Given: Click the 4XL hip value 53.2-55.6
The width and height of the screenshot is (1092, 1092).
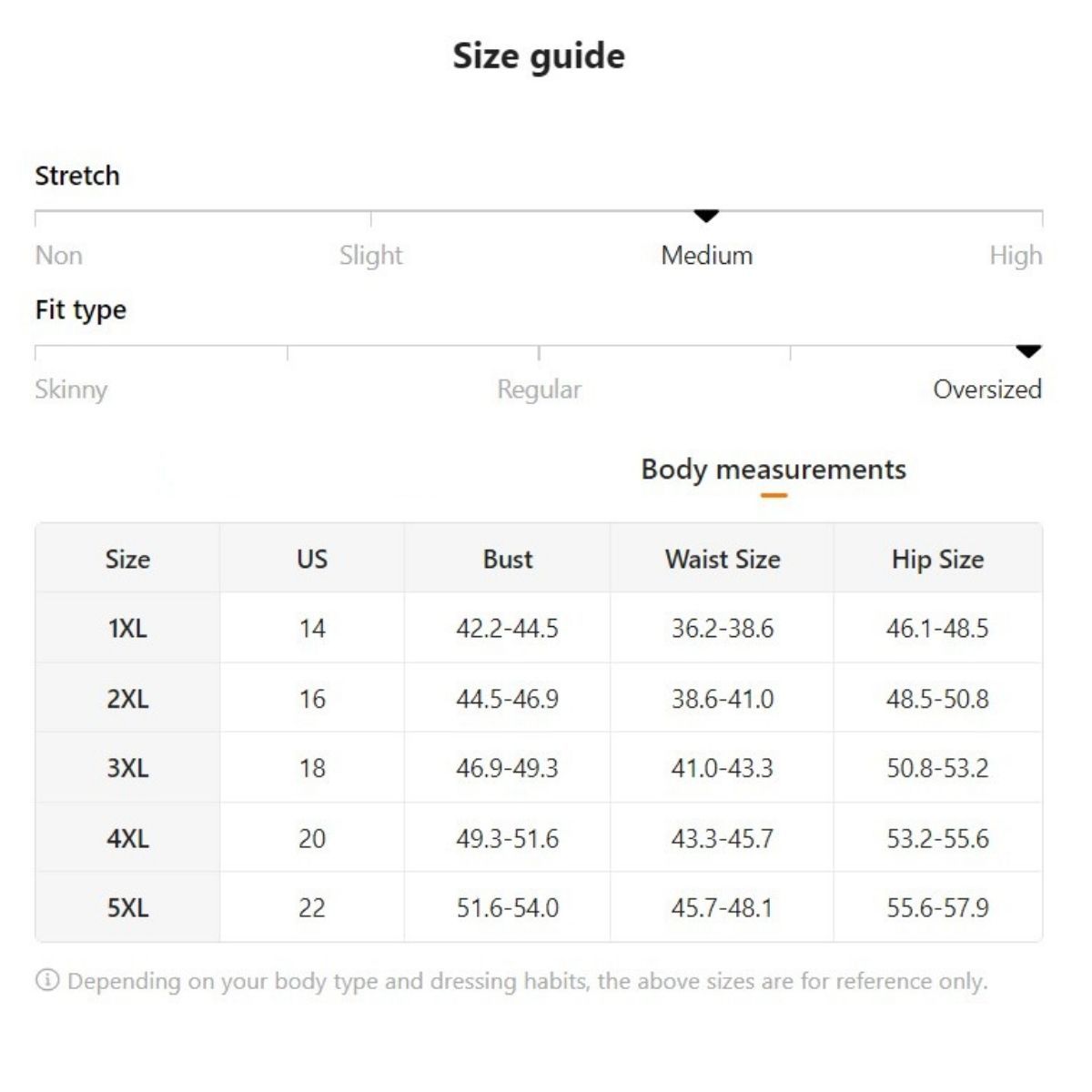Looking at the screenshot, I should click(937, 838).
